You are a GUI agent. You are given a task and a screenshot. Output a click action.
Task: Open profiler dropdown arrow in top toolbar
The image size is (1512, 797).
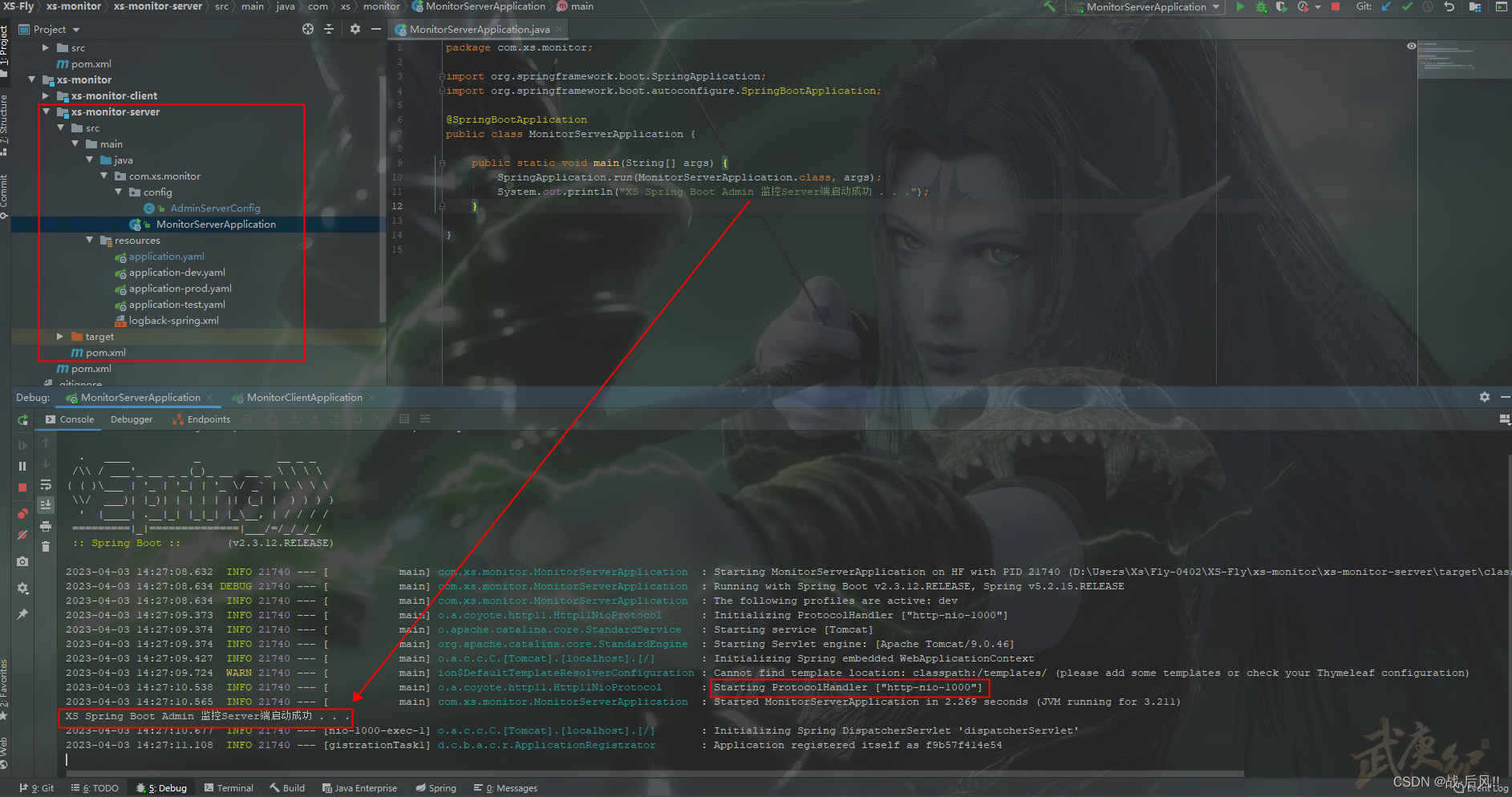click(x=1318, y=7)
